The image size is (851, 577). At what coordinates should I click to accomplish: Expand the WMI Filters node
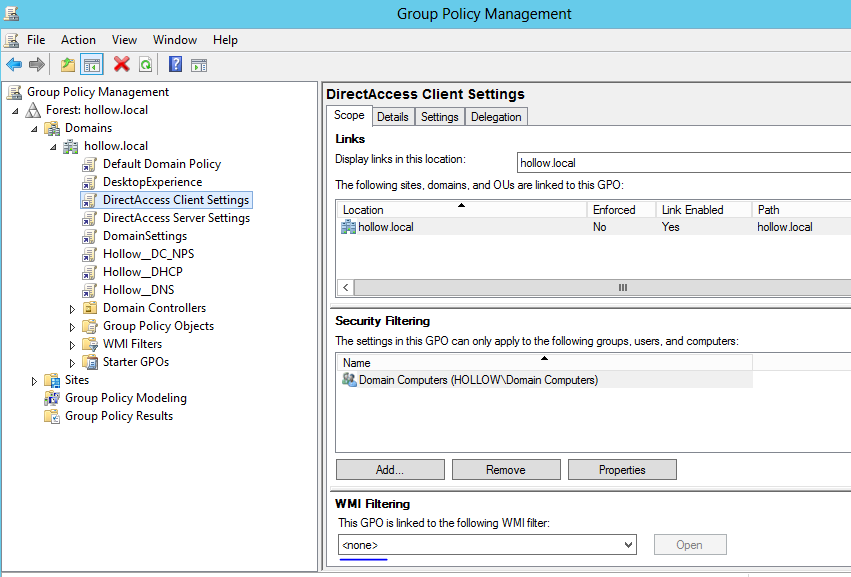click(72, 345)
